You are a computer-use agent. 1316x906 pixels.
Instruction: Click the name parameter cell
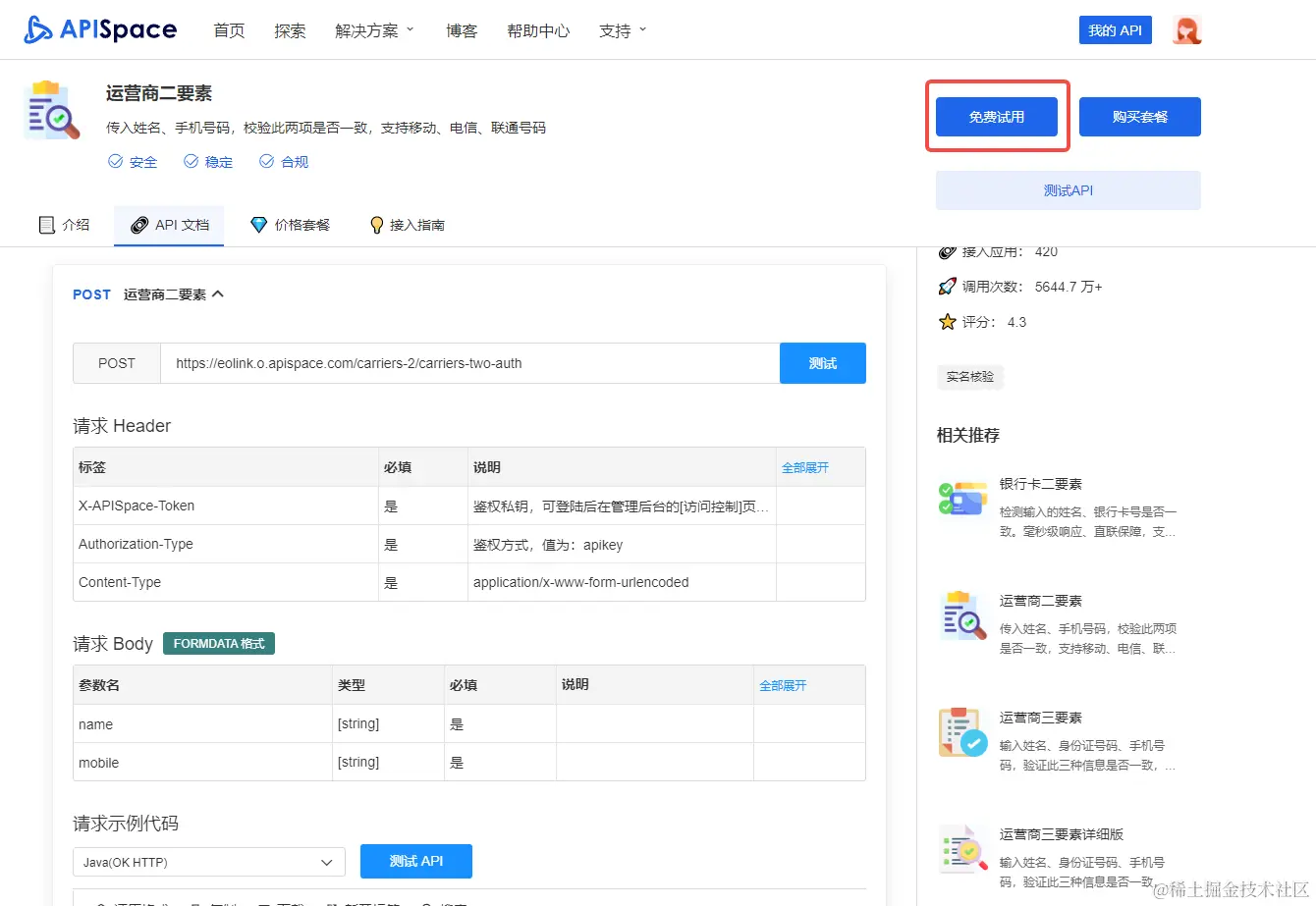click(202, 724)
